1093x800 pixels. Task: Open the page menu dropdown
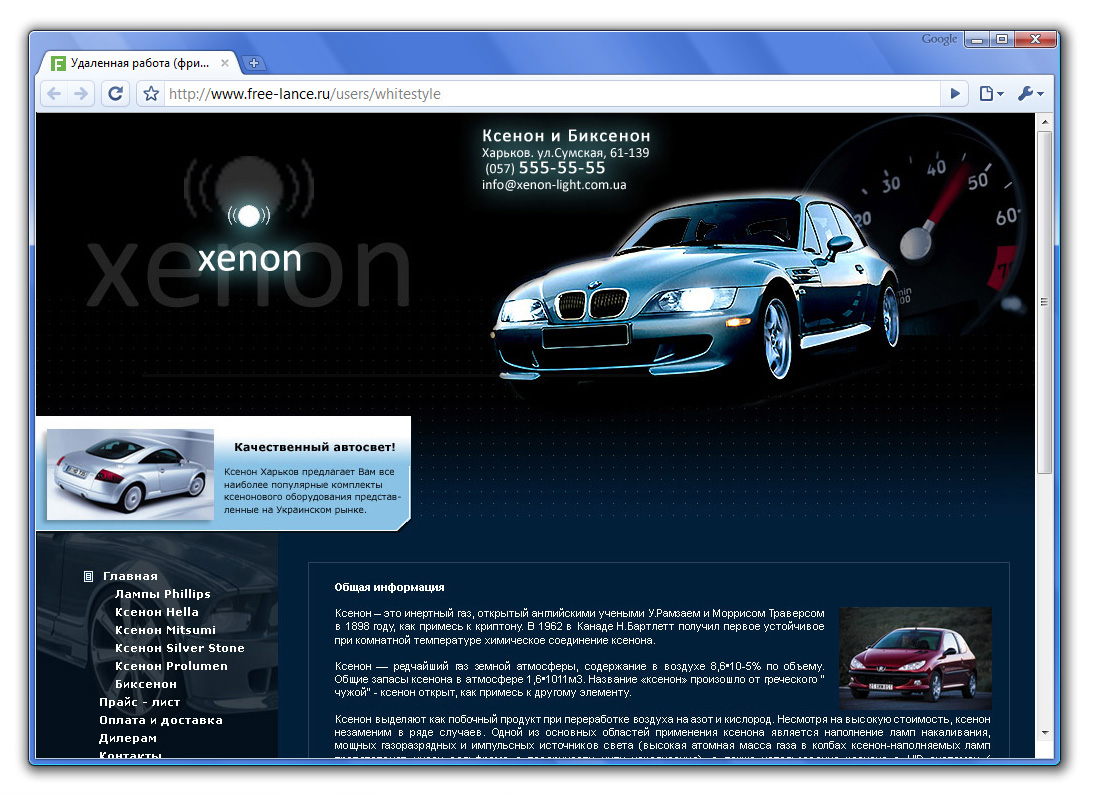pos(991,93)
